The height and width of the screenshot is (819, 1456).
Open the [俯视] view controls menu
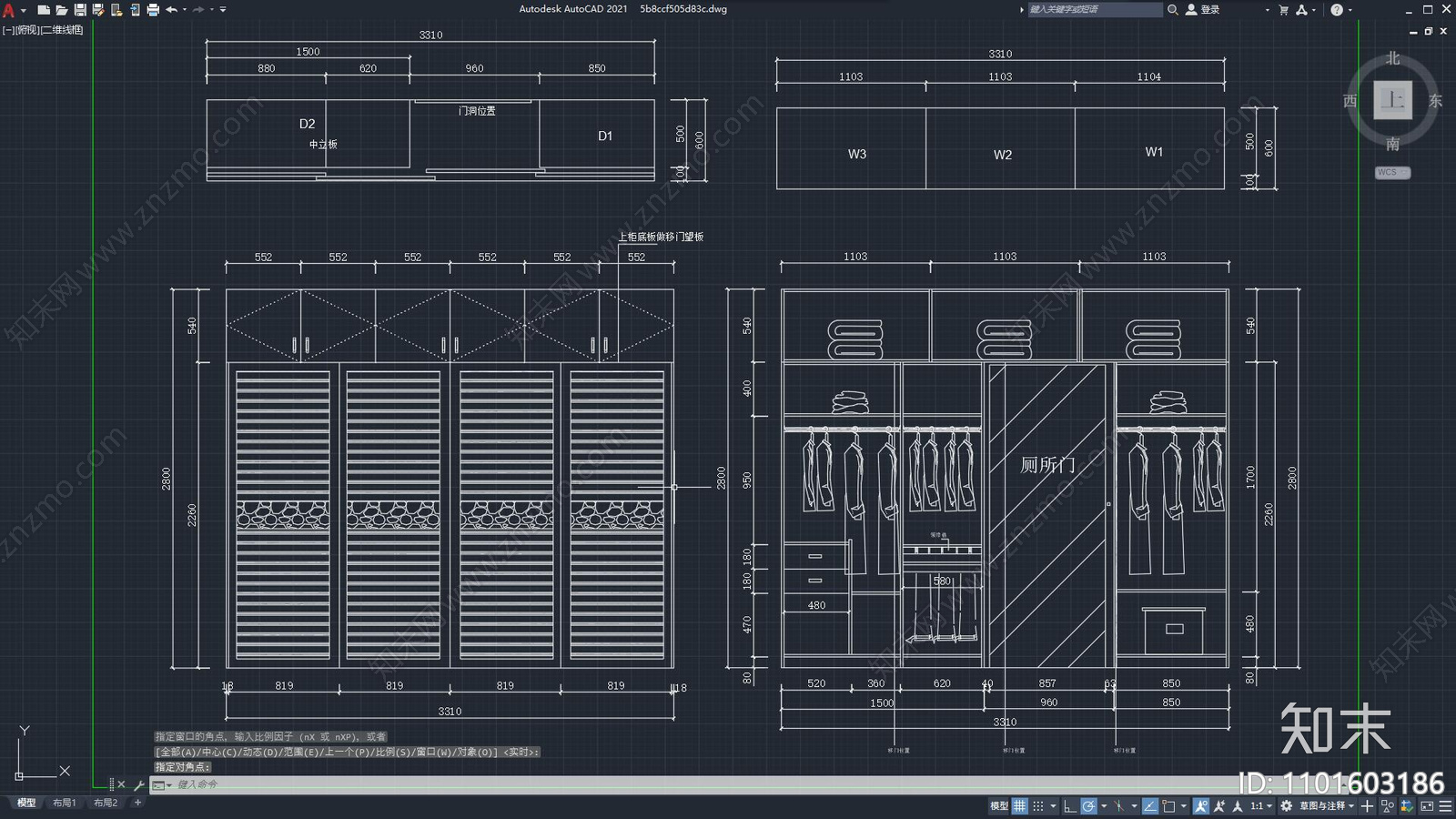(27, 30)
